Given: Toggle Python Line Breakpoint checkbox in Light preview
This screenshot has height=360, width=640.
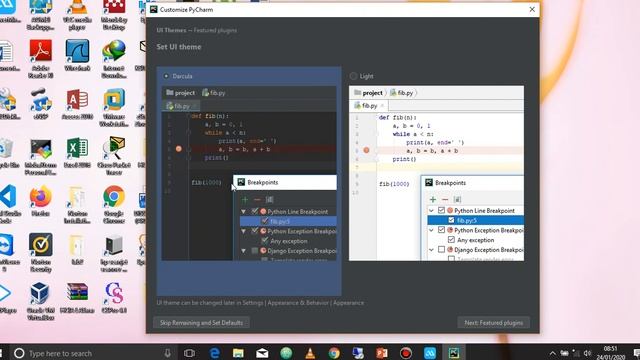Looking at the screenshot, I should (441, 210).
